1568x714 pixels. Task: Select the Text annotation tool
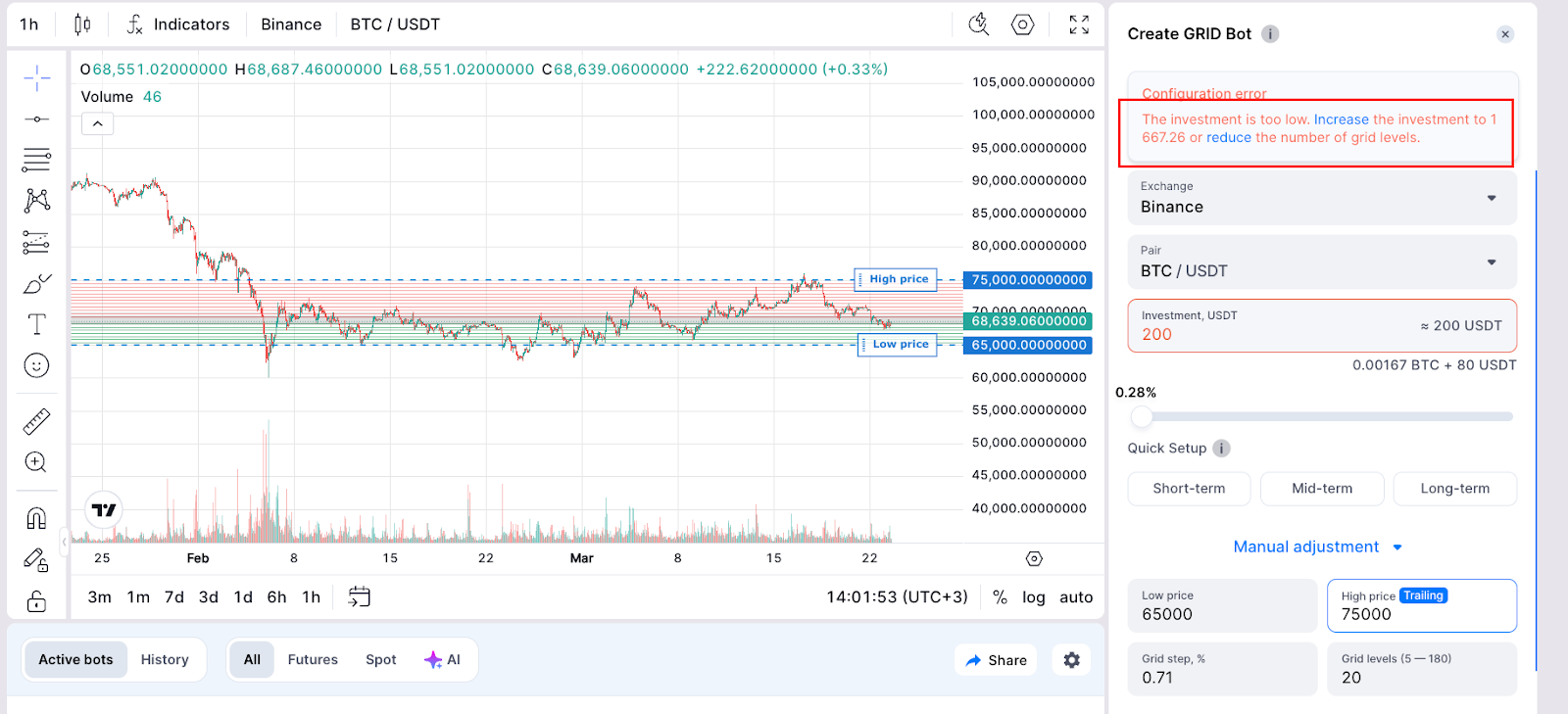click(x=36, y=324)
